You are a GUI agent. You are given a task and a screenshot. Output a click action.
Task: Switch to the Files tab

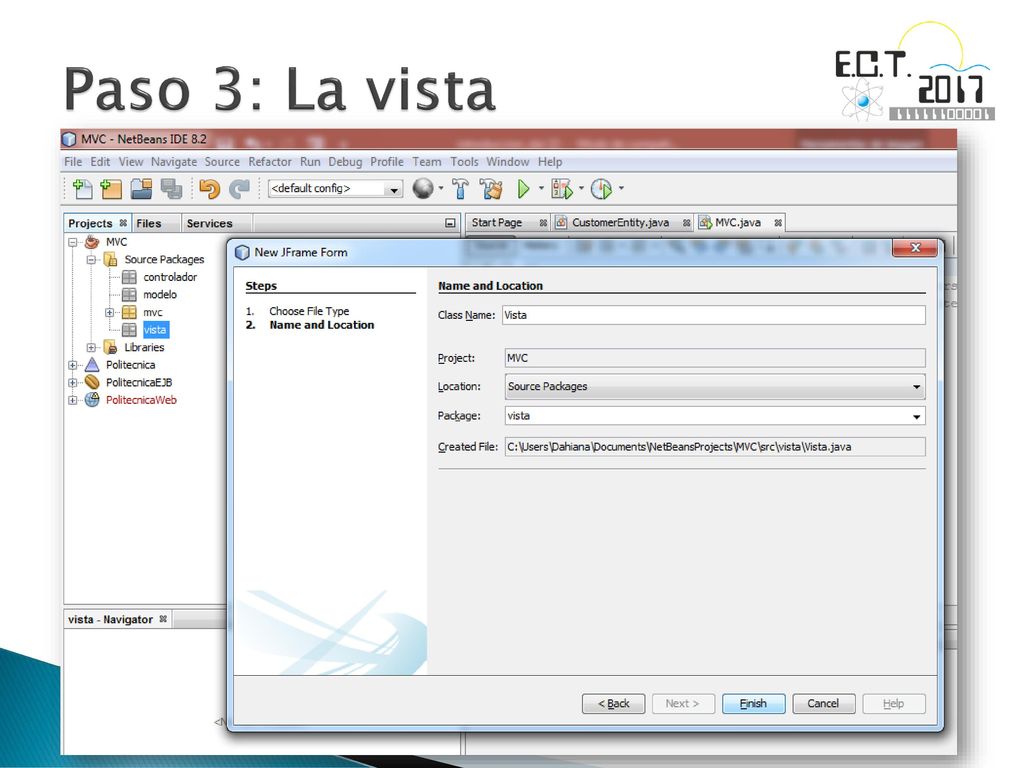click(149, 223)
